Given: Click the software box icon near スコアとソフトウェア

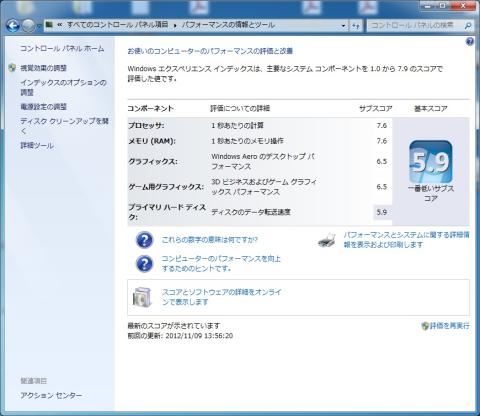Looking at the screenshot, I should [142, 297].
